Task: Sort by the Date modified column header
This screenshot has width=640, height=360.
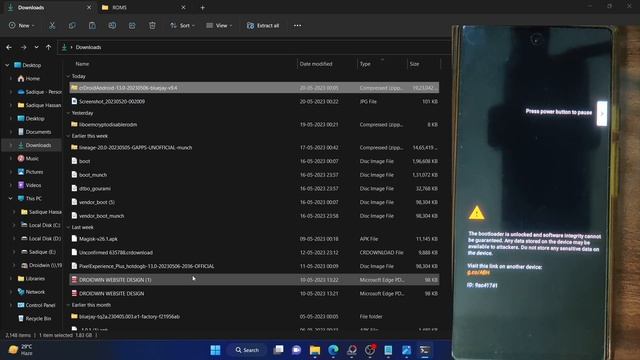Action: pos(316,64)
